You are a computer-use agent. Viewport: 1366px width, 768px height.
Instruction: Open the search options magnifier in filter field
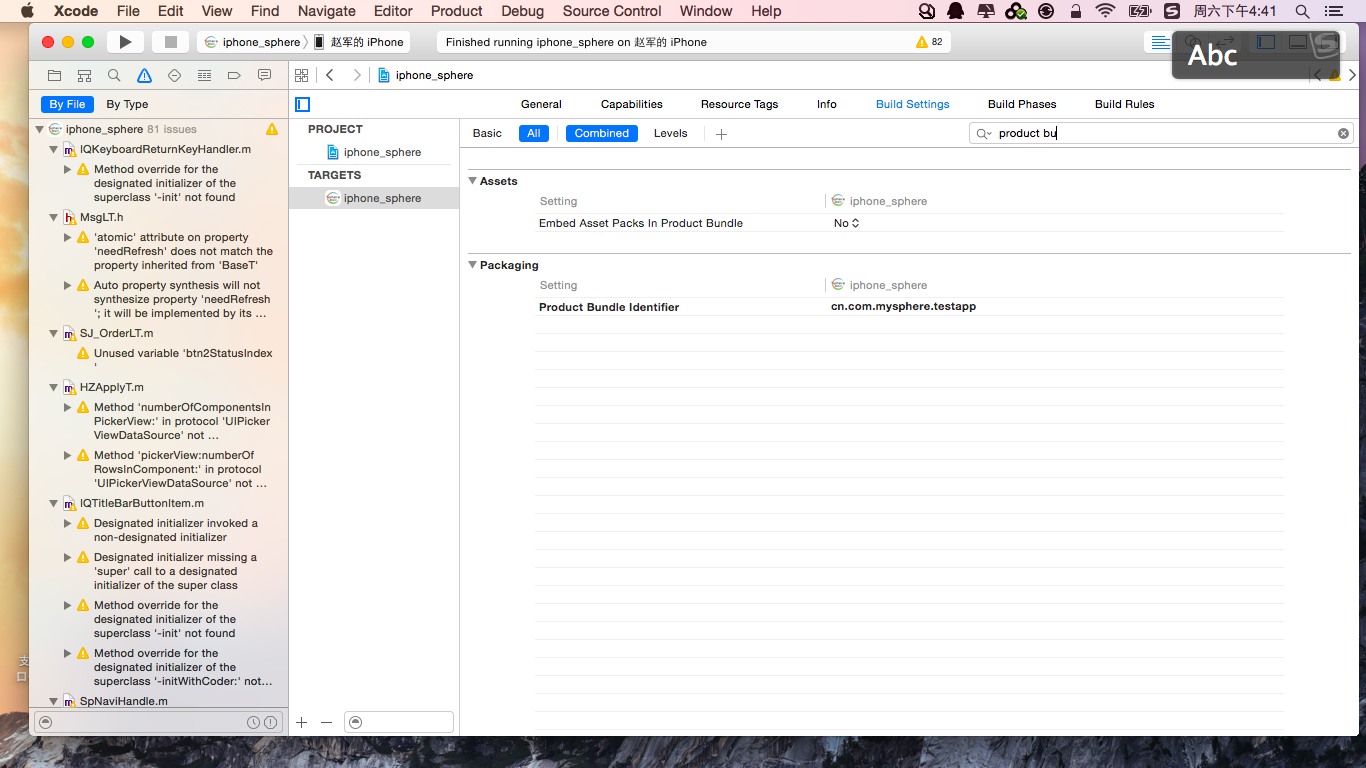coord(984,133)
